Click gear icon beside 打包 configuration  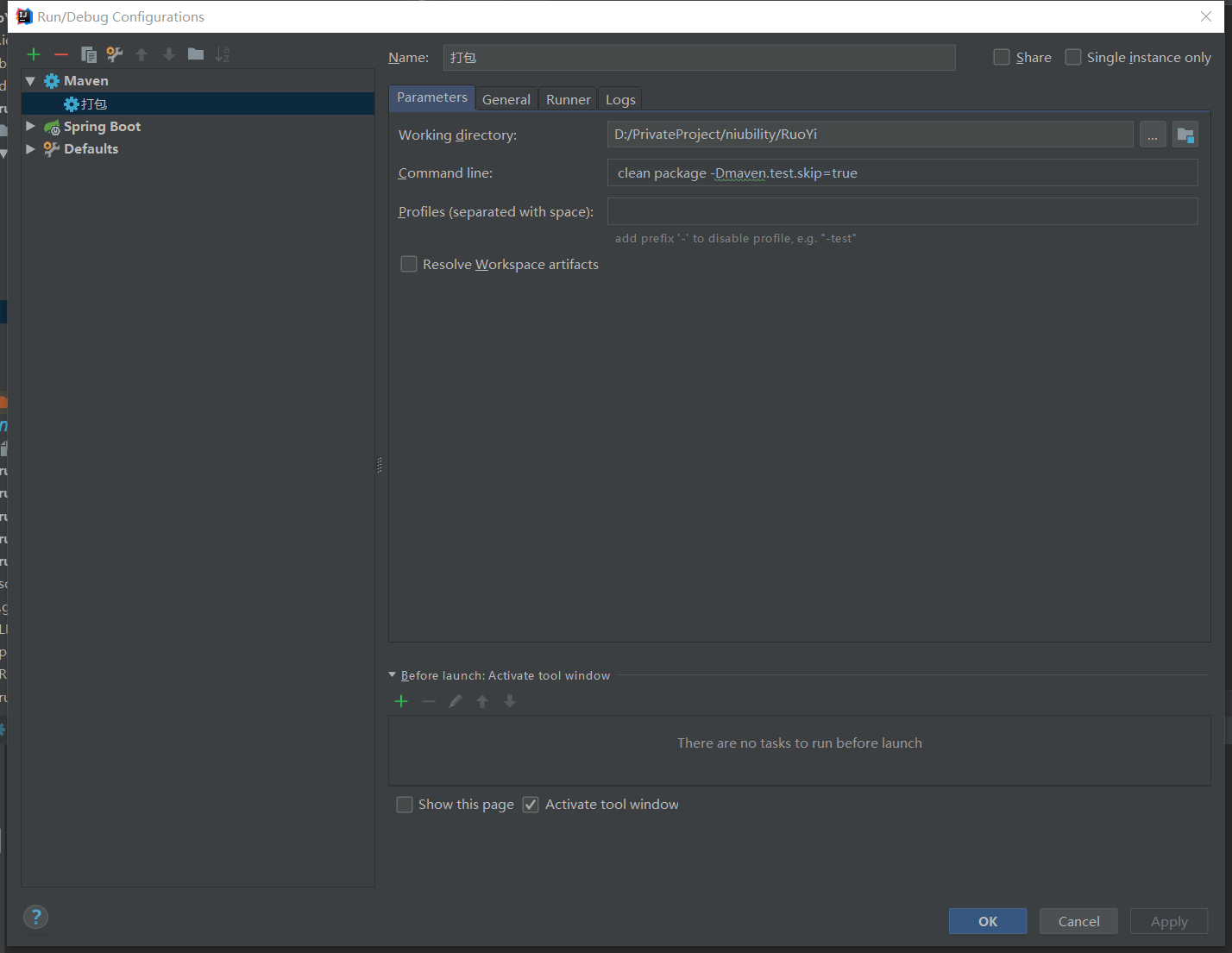(x=72, y=103)
